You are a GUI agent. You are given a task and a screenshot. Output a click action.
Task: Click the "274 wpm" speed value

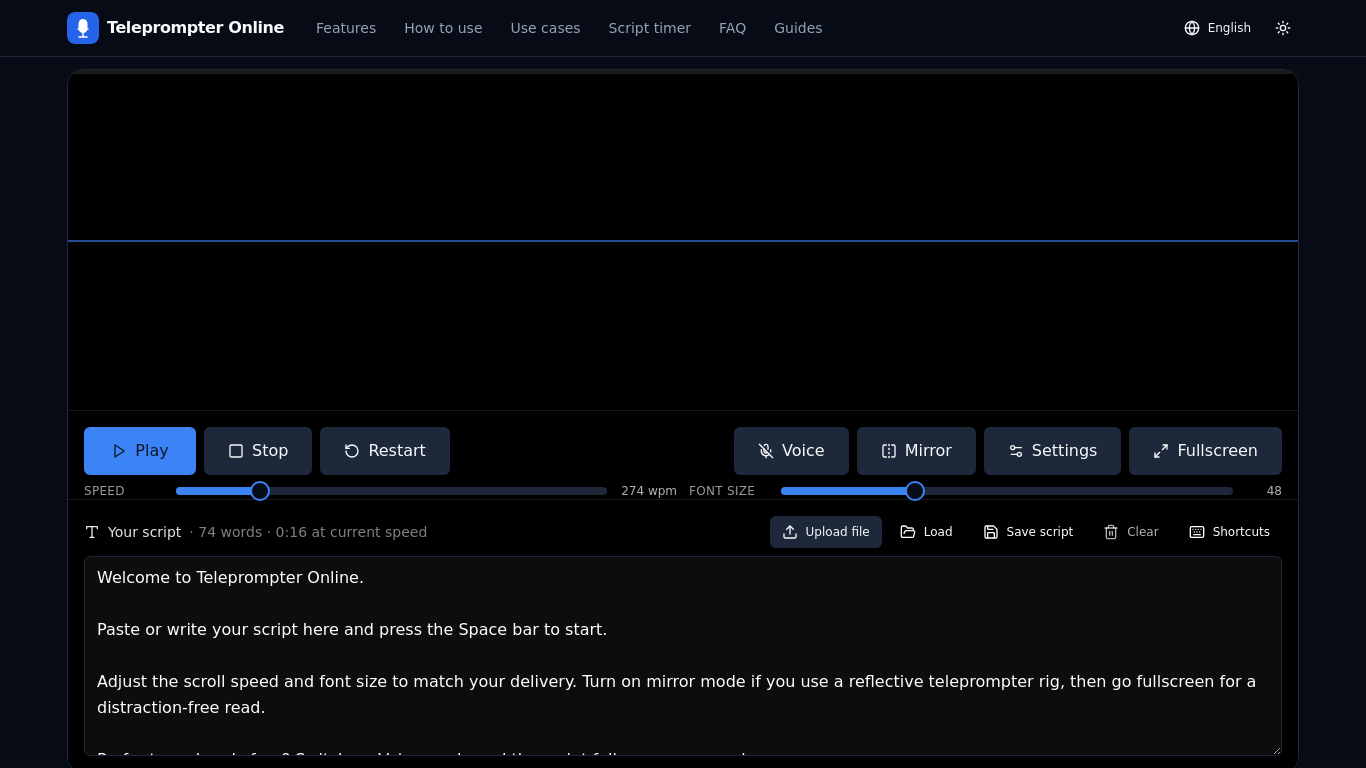649,491
